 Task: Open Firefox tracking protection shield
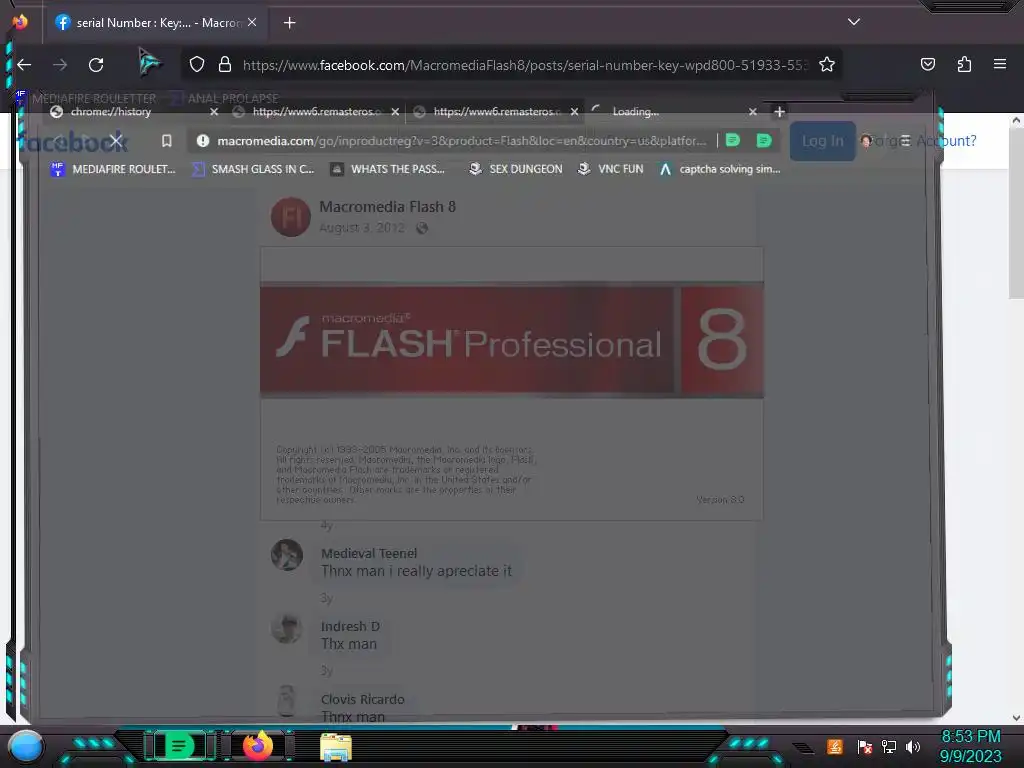click(197, 65)
